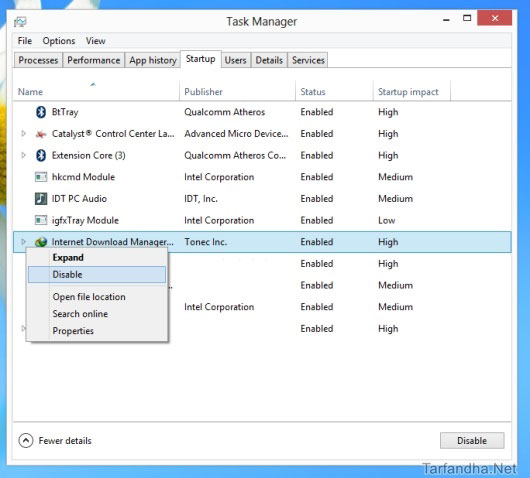This screenshot has height=478, width=530.
Task: Select the hkcmd Module row name
Action: tap(83, 177)
